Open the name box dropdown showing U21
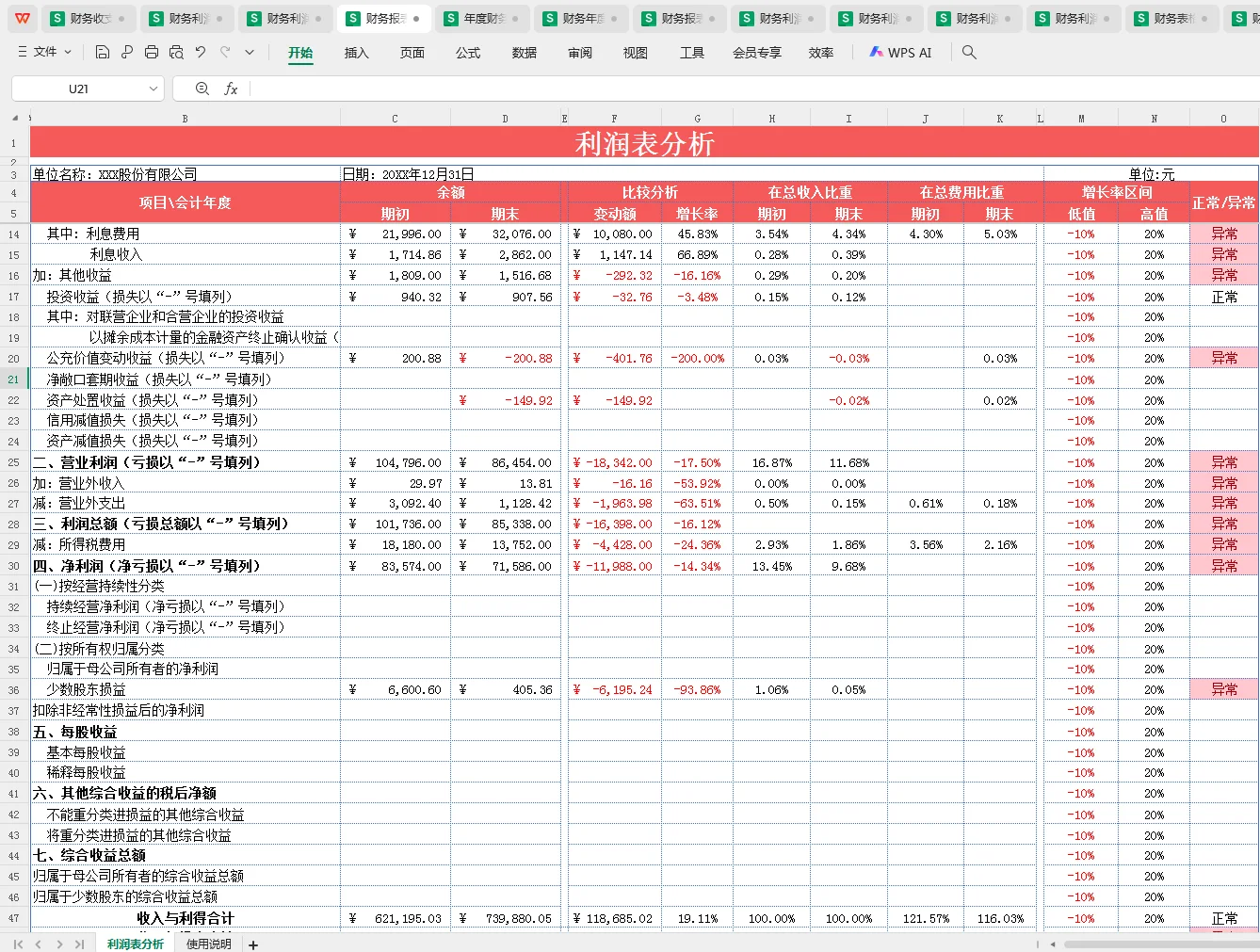This screenshot has width=1260, height=952. pos(153,88)
